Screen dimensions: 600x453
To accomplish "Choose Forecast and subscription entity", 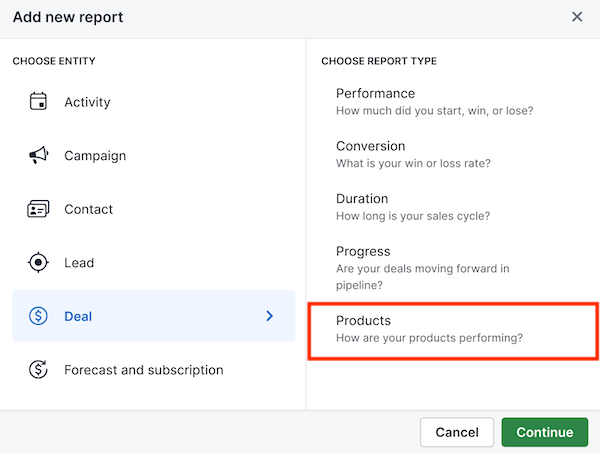I will tap(143, 370).
